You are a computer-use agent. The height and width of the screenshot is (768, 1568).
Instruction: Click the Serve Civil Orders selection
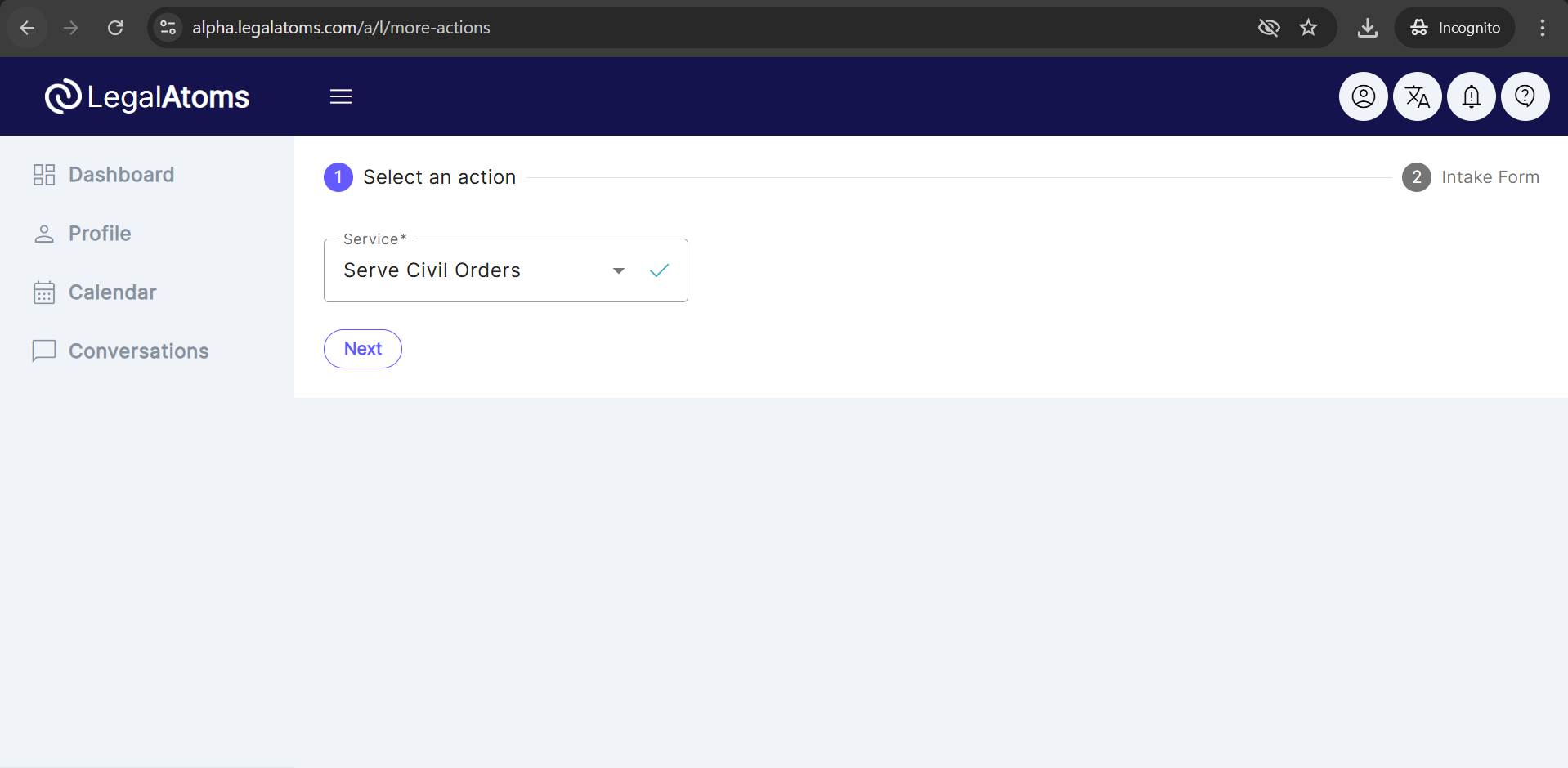point(432,270)
